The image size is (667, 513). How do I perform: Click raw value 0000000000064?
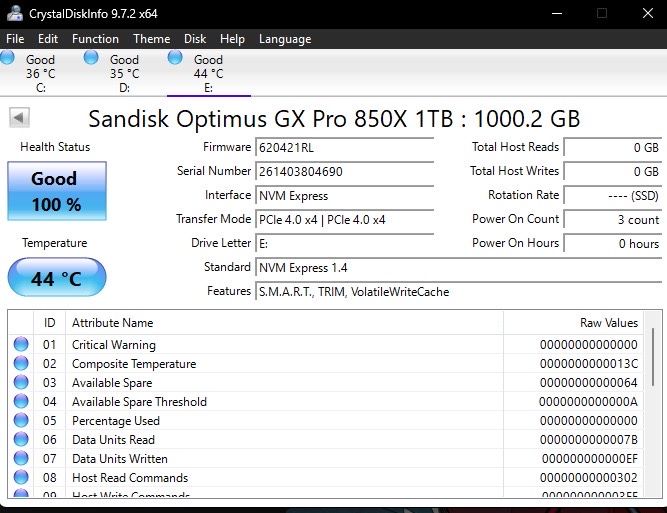point(589,383)
